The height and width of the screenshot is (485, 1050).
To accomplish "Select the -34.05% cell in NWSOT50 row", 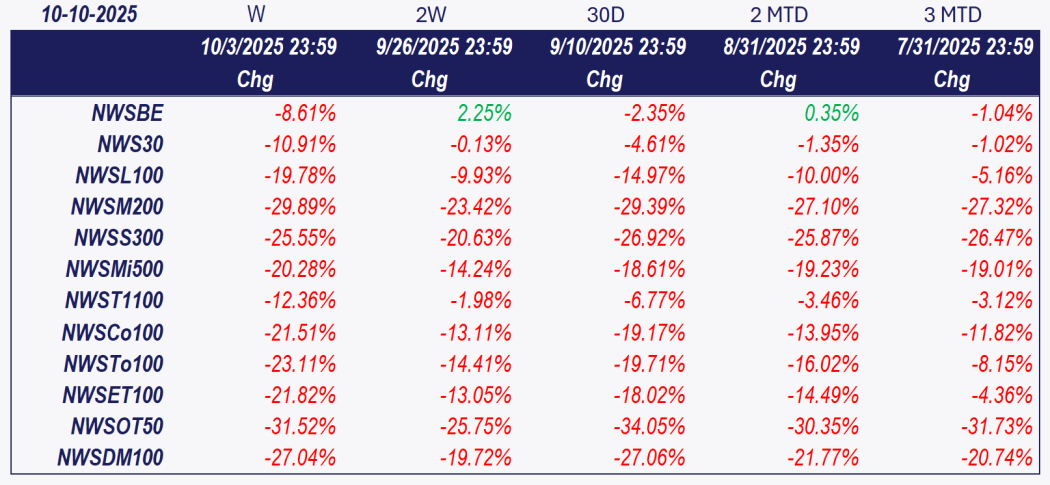I will click(648, 426).
